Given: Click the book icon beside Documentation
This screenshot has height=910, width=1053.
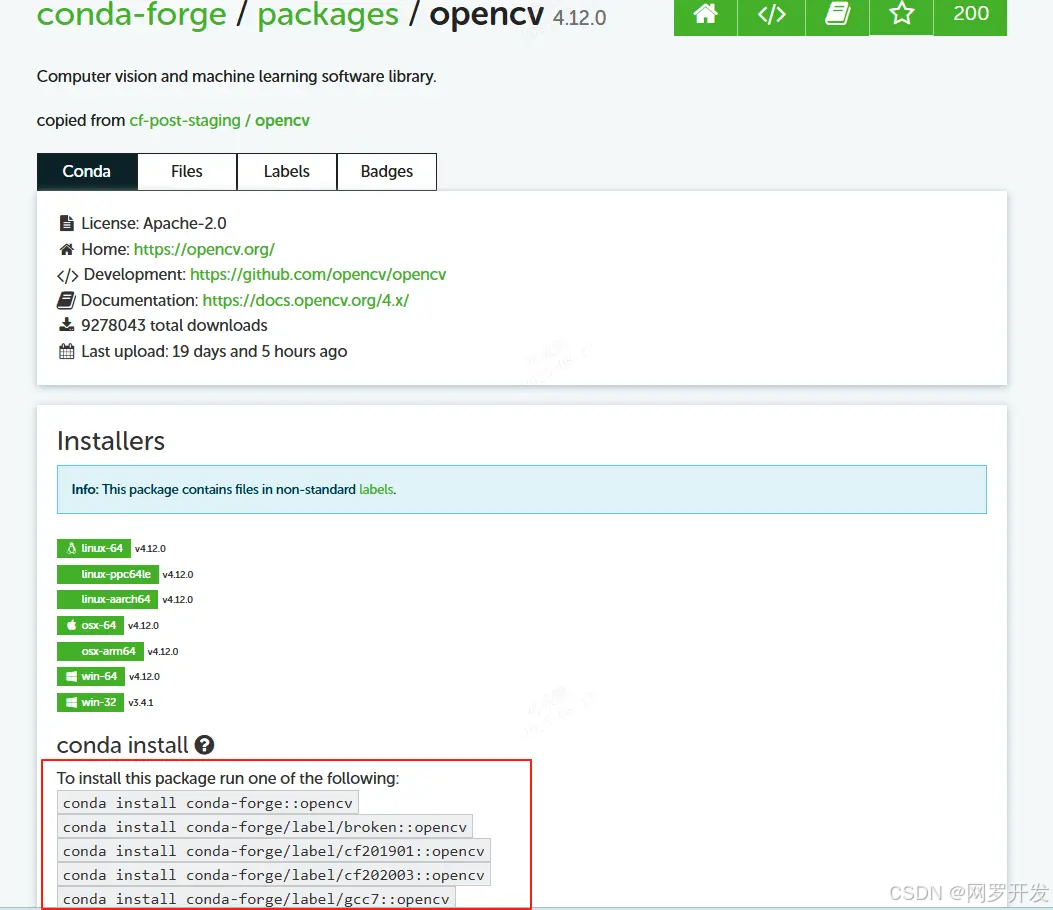Looking at the screenshot, I should point(66,300).
